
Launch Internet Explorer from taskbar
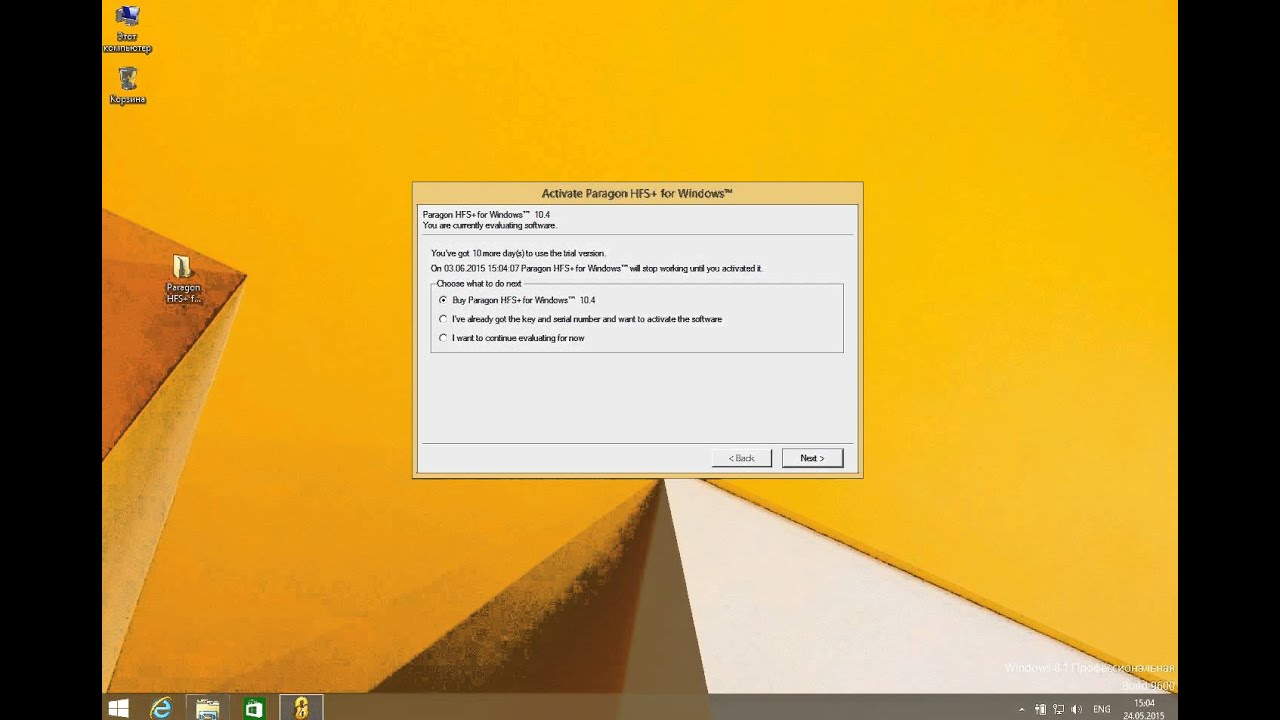[x=161, y=708]
